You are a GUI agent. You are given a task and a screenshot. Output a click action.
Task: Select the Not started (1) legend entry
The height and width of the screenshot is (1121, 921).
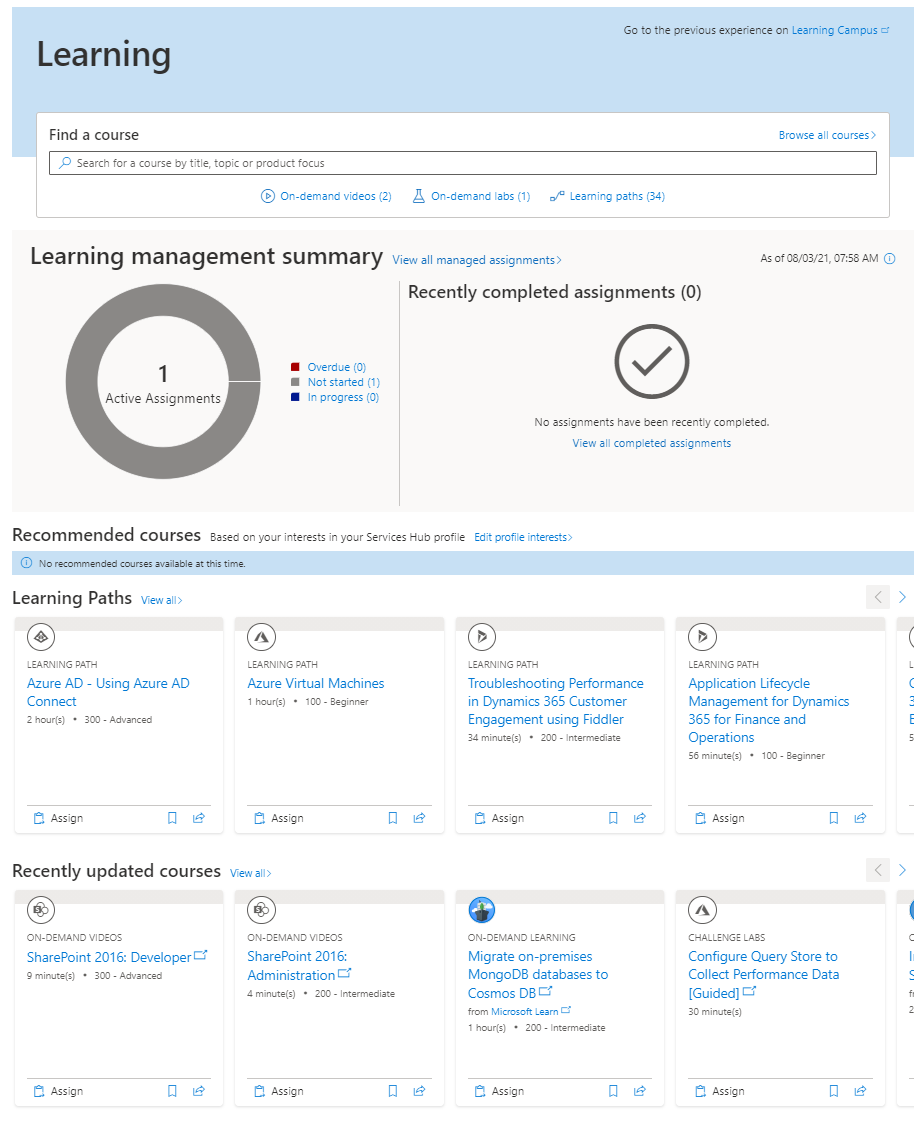point(335,382)
